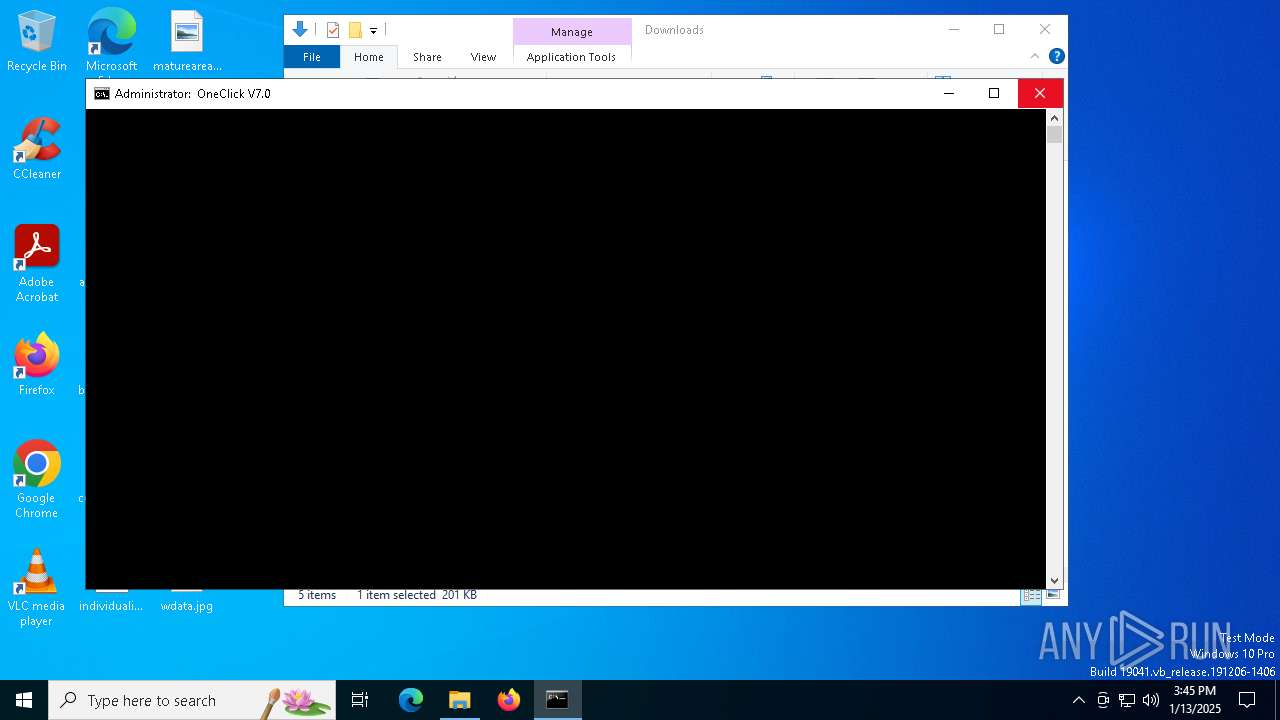The image size is (1280, 720).
Task: Open the Windows Start menu
Action: click(24, 700)
